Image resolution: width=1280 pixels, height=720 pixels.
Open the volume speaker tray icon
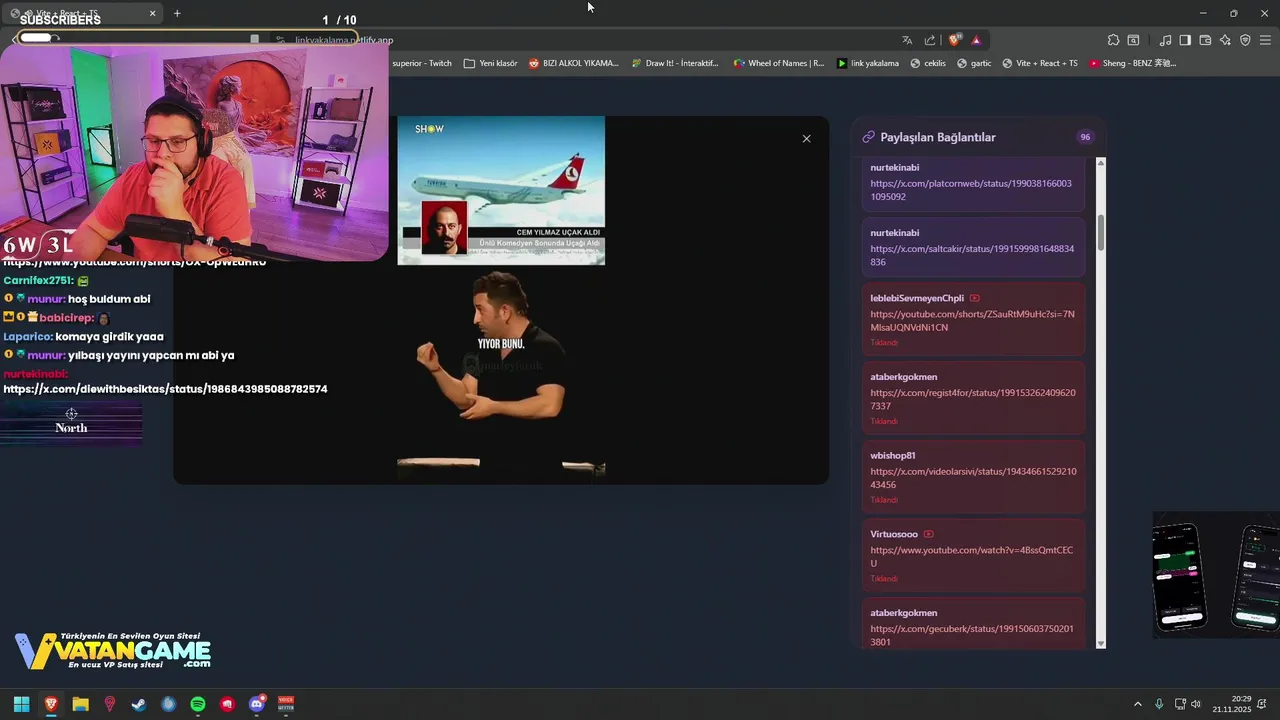click(x=1196, y=704)
